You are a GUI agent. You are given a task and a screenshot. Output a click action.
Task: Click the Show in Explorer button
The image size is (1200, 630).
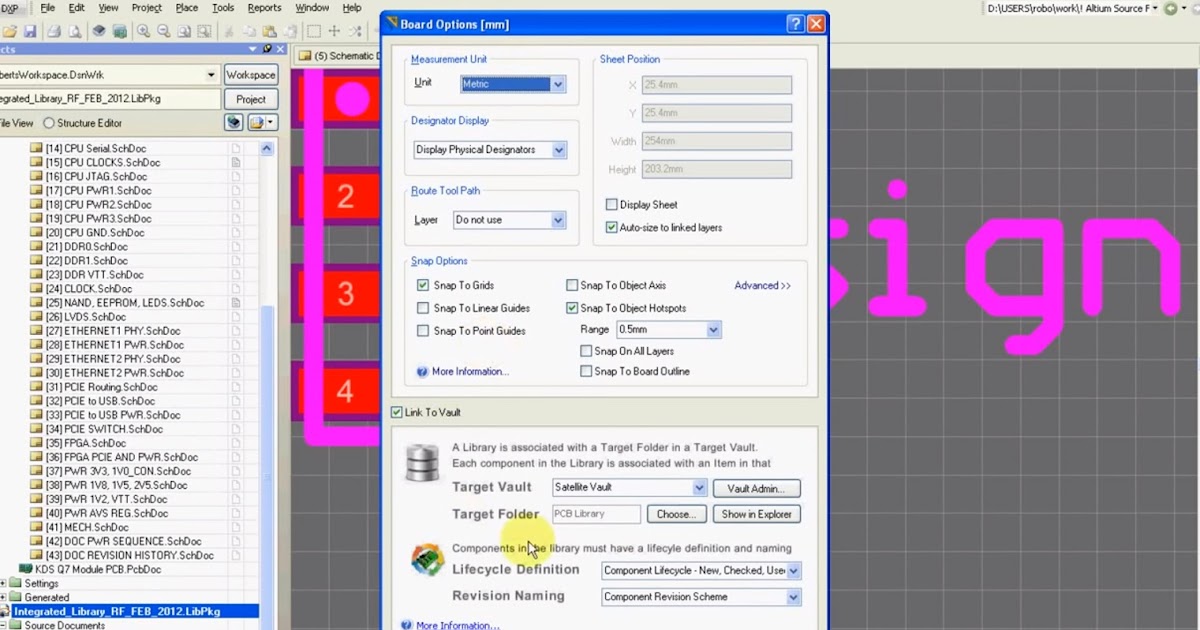pyautogui.click(x=756, y=514)
